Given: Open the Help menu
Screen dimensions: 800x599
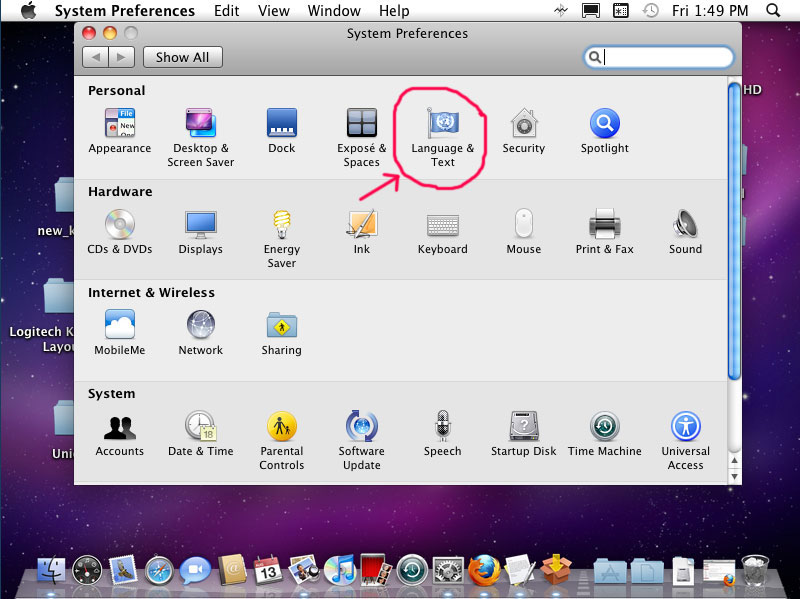Looking at the screenshot, I should tap(394, 11).
